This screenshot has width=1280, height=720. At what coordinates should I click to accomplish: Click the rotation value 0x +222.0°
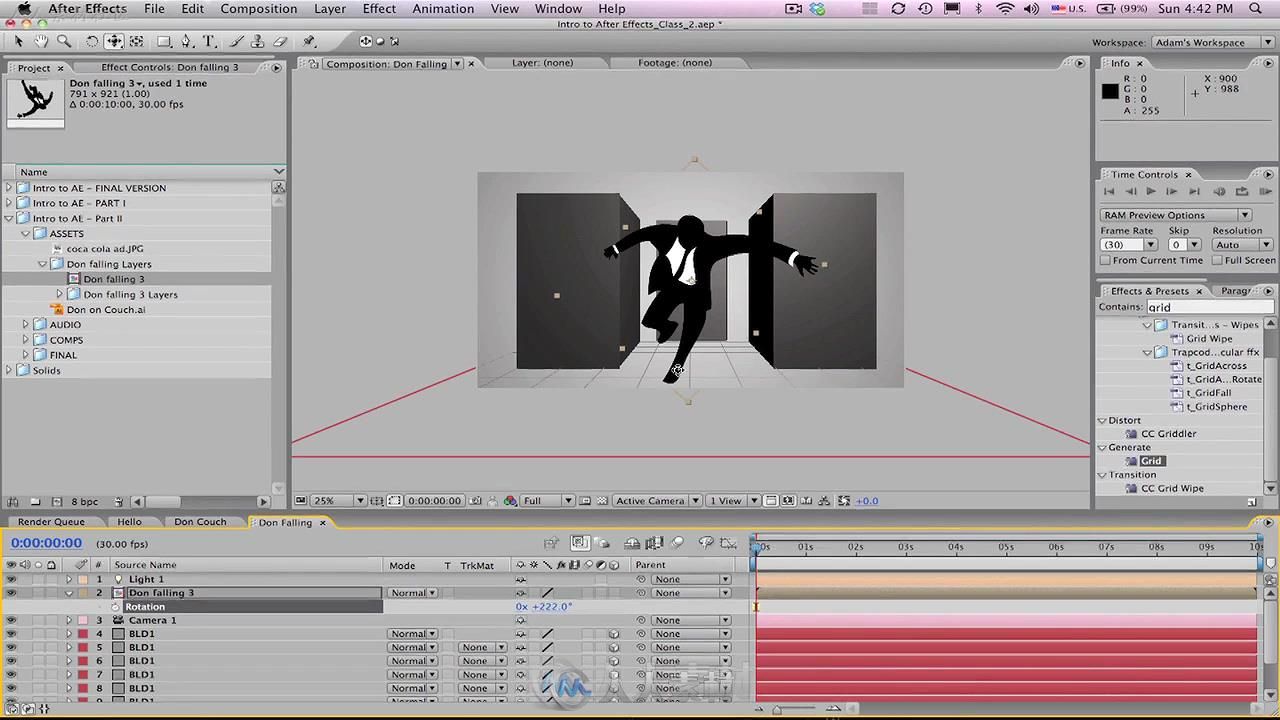tap(544, 607)
